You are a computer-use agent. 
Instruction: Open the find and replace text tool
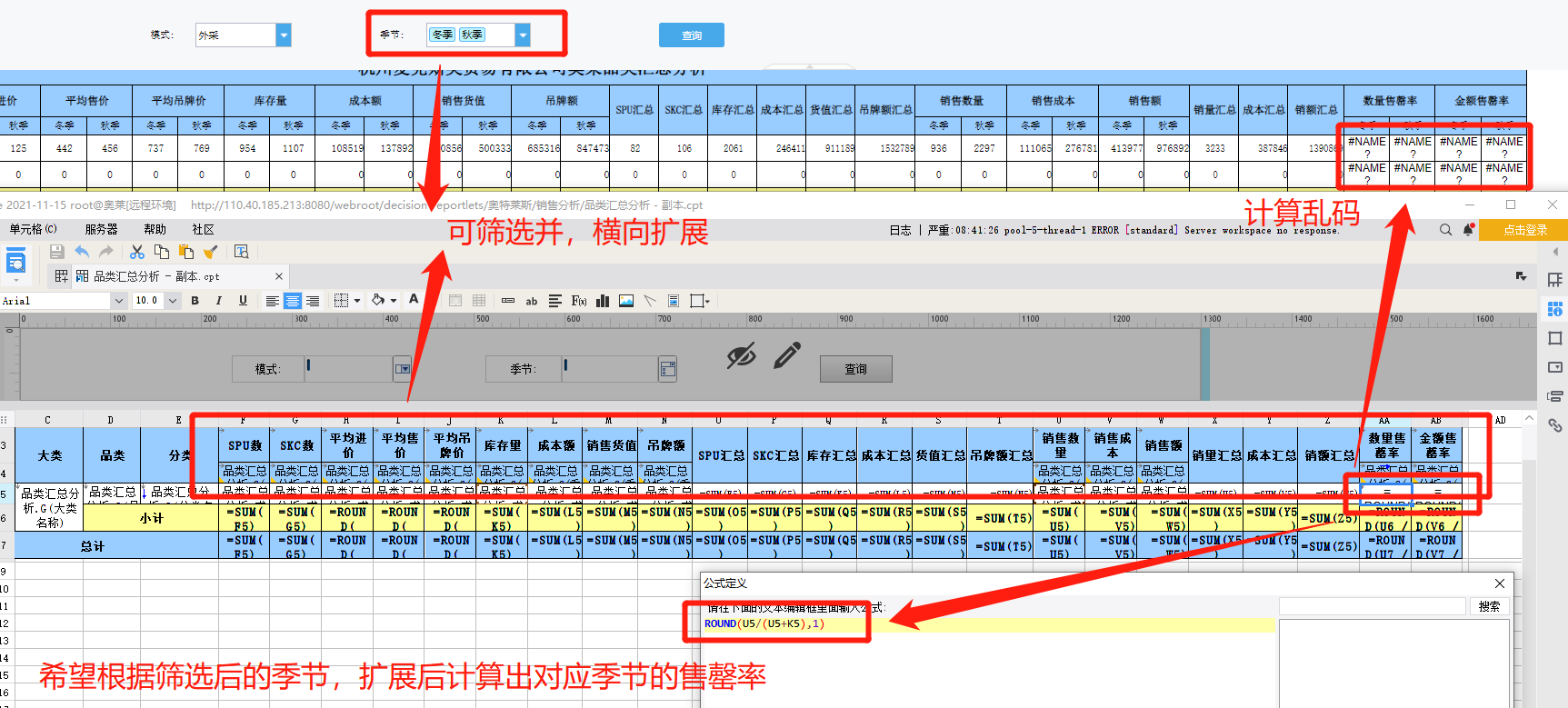pos(241,252)
